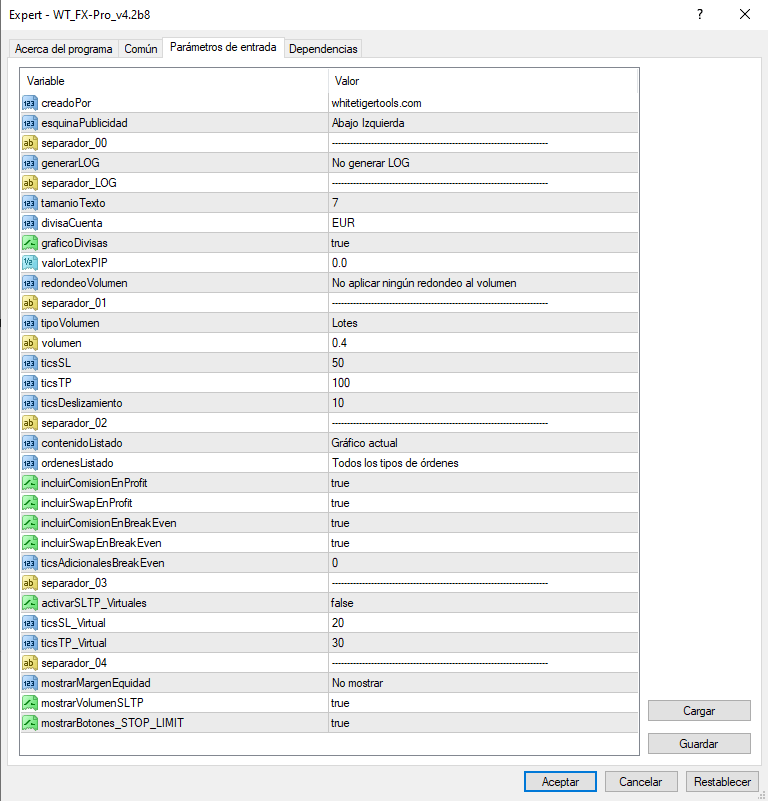Click the integer icon next to tipoVolumen

click(x=30, y=323)
